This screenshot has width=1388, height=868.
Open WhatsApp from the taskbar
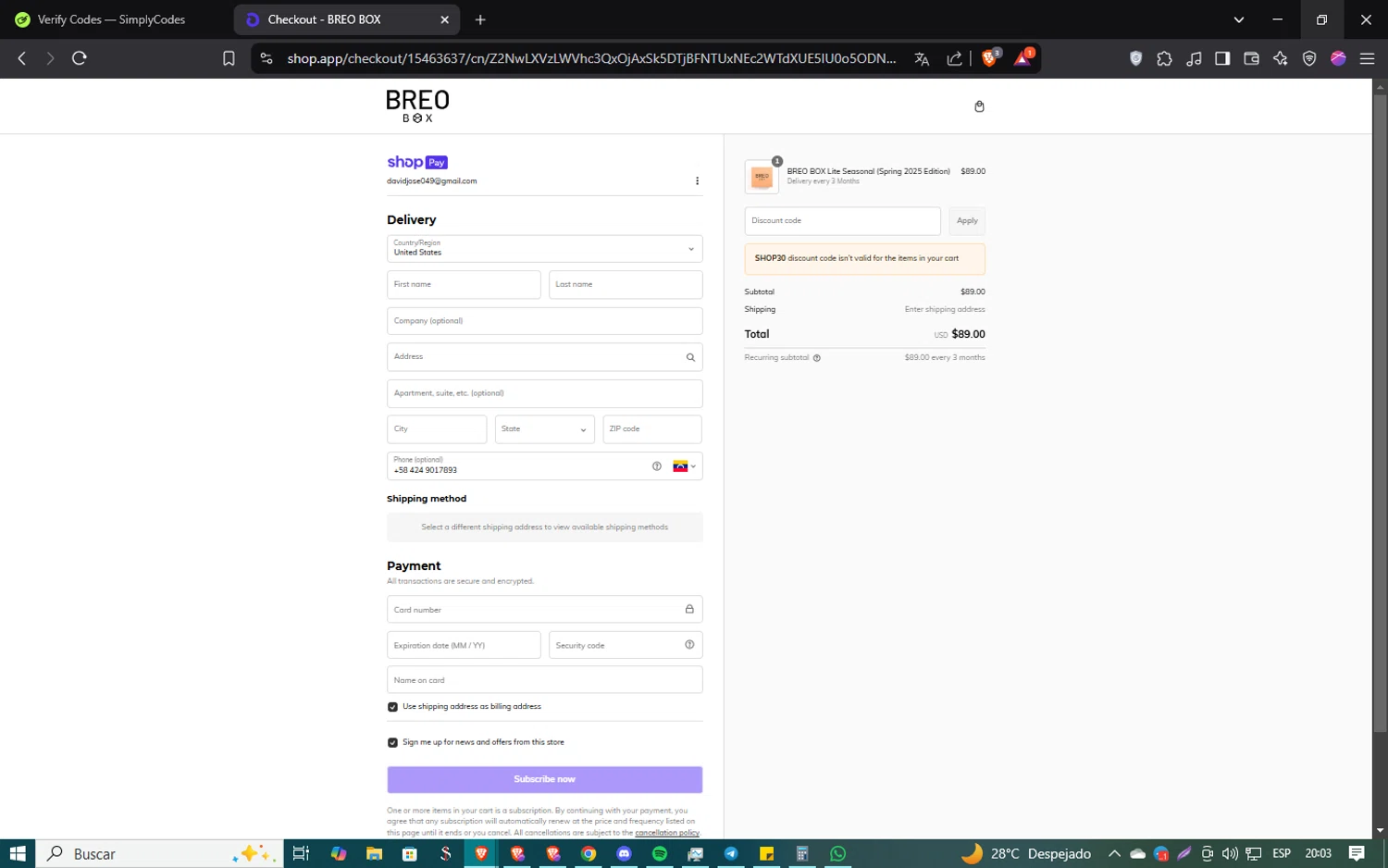pyautogui.click(x=838, y=854)
